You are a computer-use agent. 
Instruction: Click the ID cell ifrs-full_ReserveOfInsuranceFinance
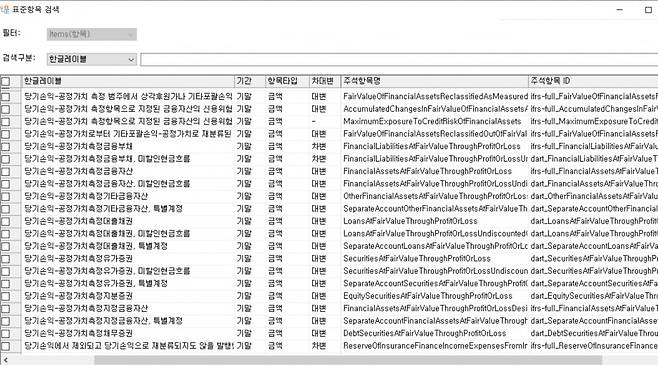594,346
